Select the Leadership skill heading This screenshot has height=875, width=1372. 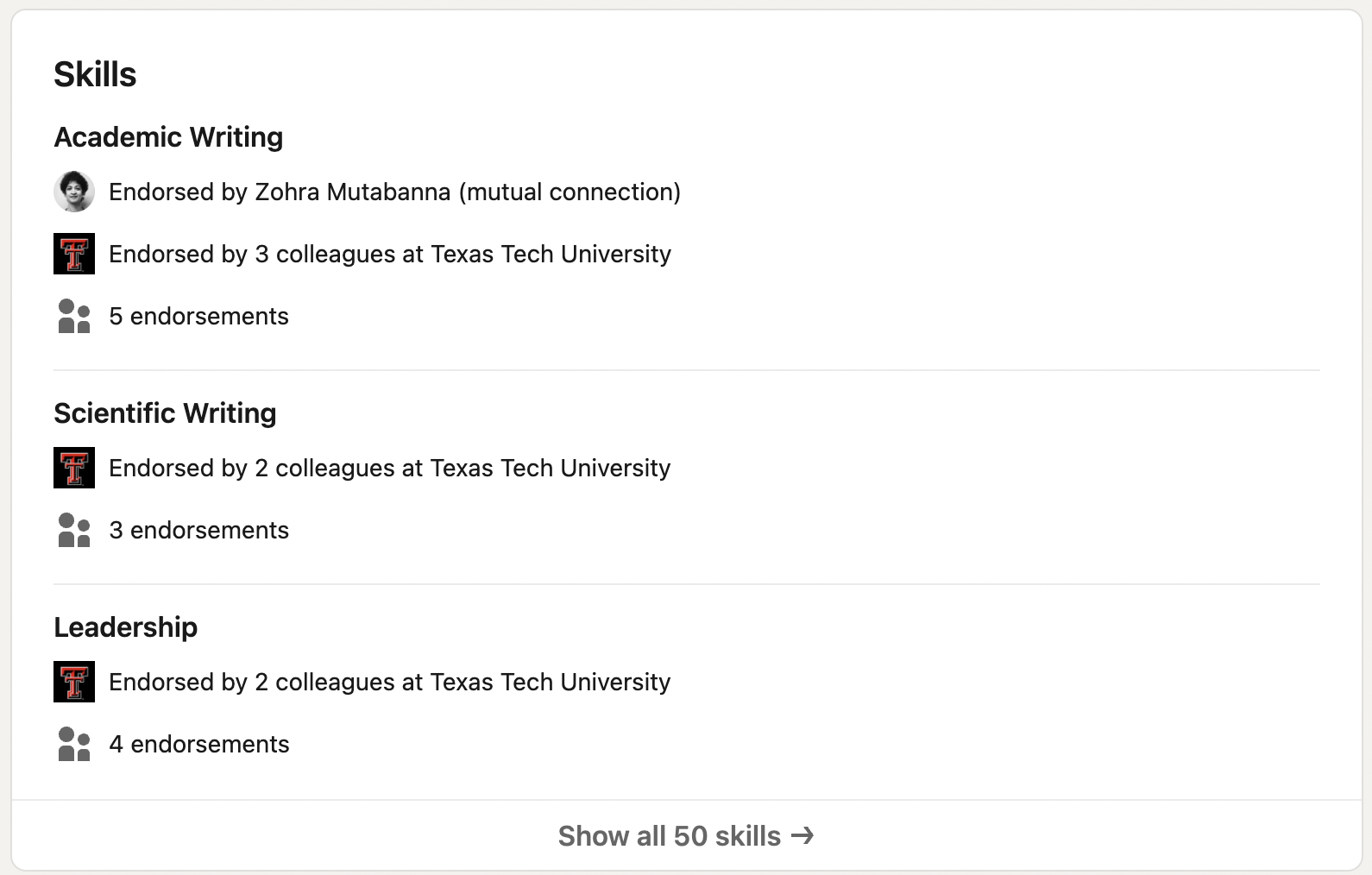[126, 627]
